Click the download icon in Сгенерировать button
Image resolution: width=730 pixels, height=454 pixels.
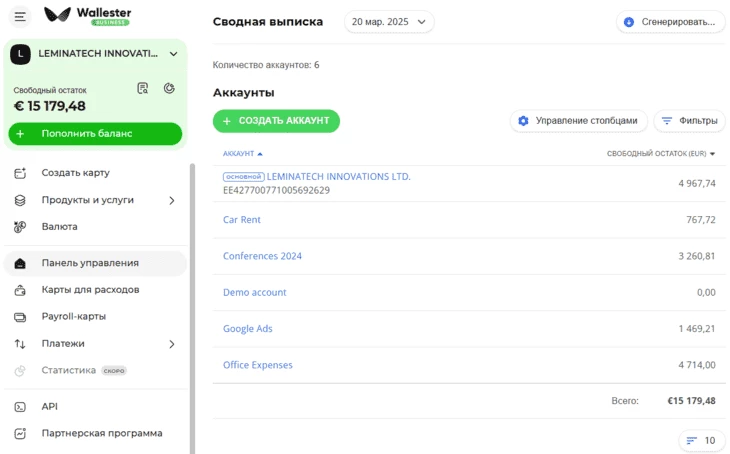[x=629, y=22]
